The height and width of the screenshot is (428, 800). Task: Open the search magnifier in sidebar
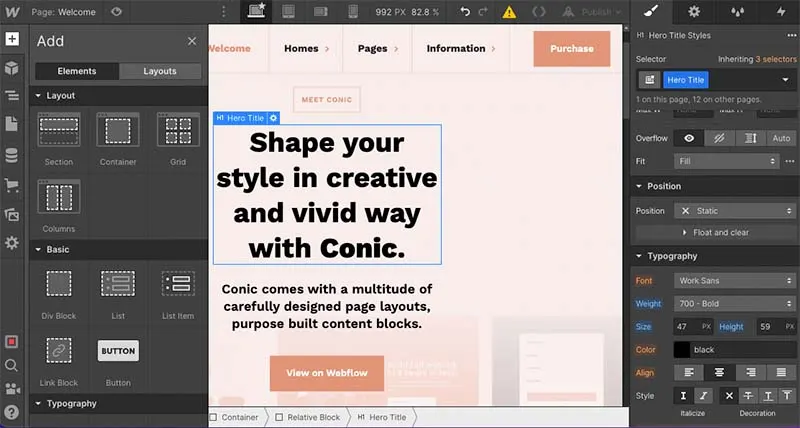point(12,365)
